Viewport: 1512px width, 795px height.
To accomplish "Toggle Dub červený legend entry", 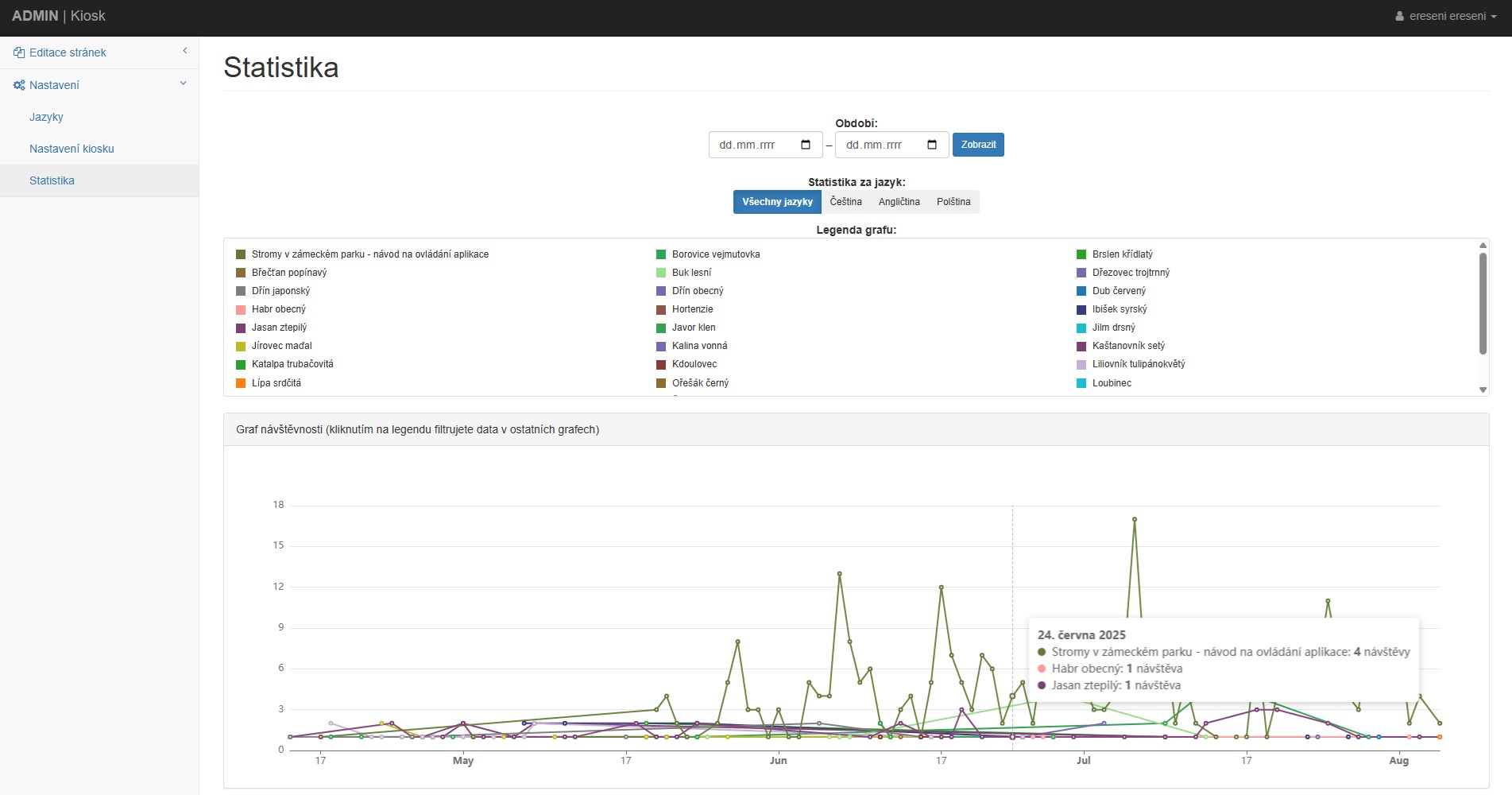I will (x=1118, y=291).
